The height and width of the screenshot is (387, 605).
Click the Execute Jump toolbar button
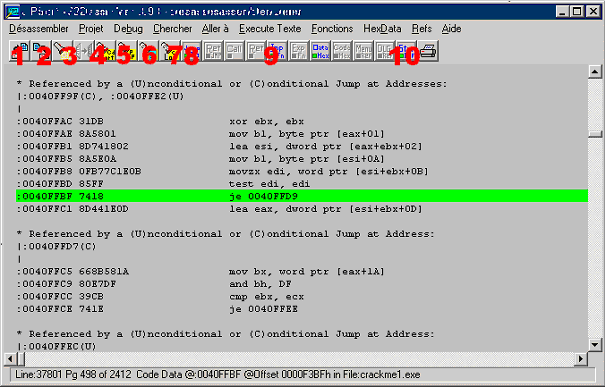point(191,51)
